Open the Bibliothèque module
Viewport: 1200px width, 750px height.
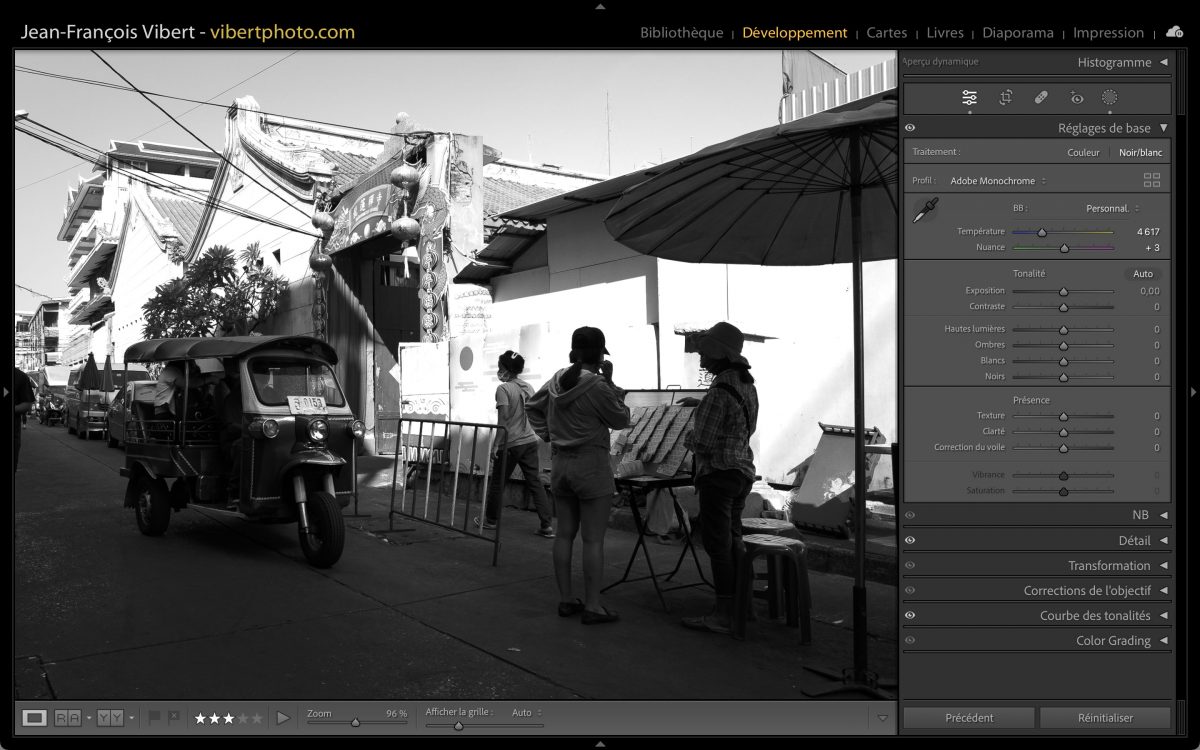click(x=681, y=32)
